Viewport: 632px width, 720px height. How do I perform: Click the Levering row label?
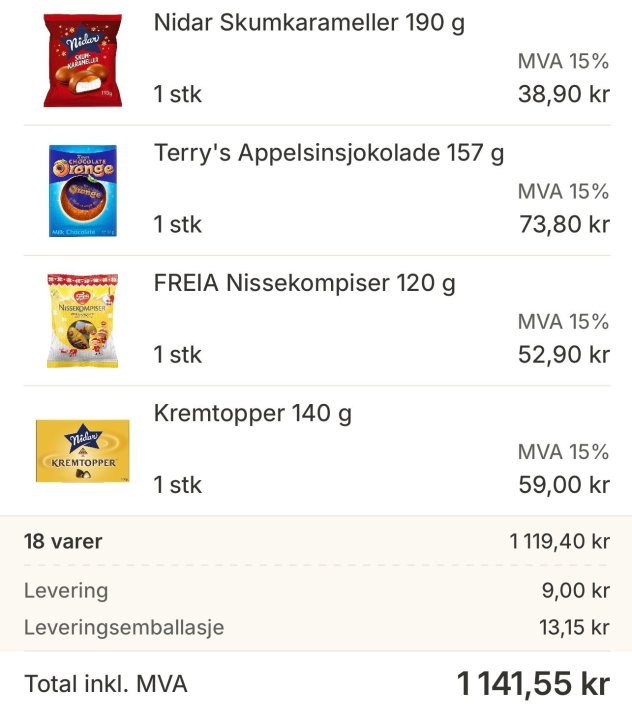[66, 590]
